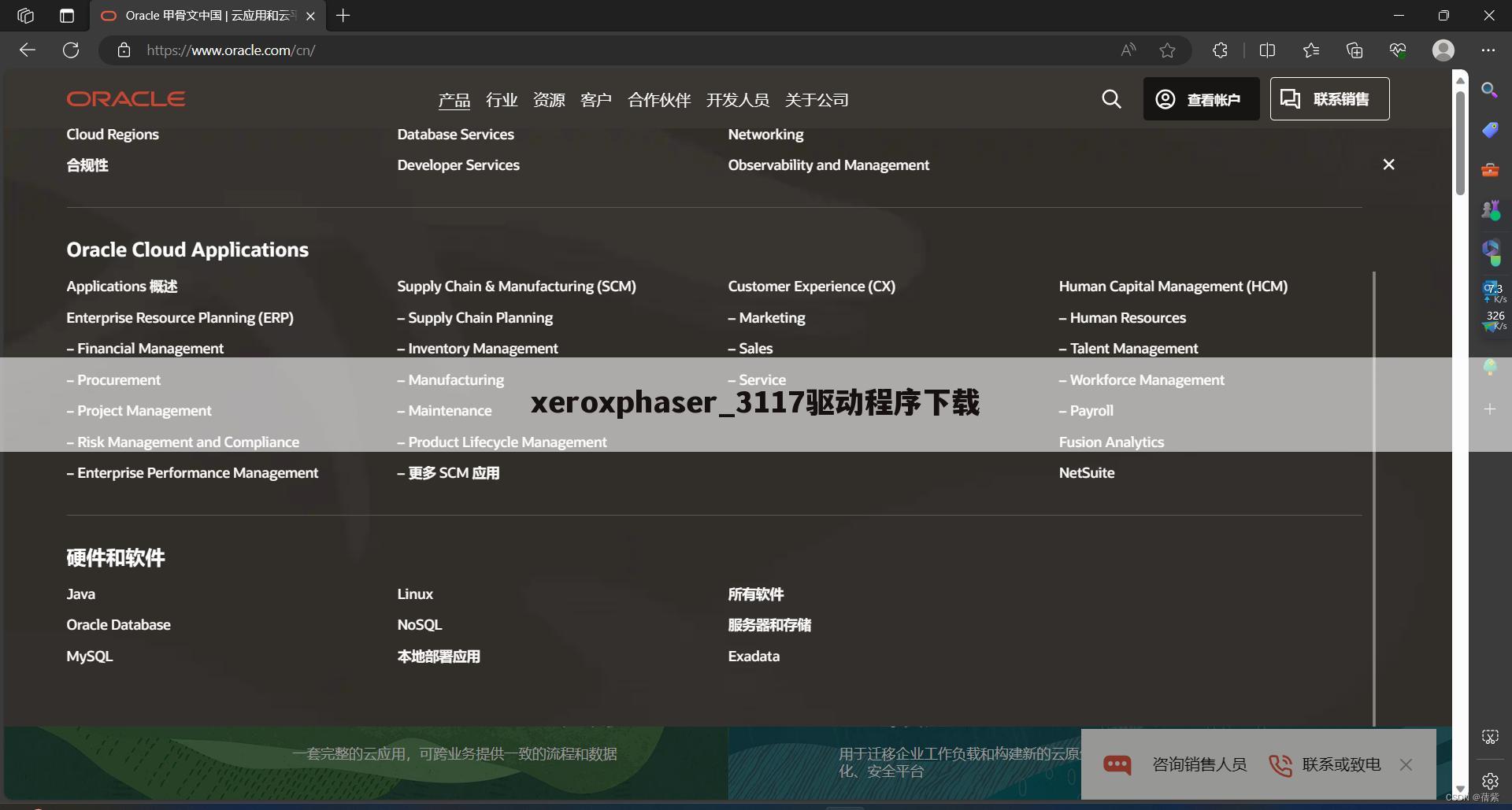Open the sidebar Microsoft 365 icon
Image resolution: width=1512 pixels, height=810 pixels.
1490,251
